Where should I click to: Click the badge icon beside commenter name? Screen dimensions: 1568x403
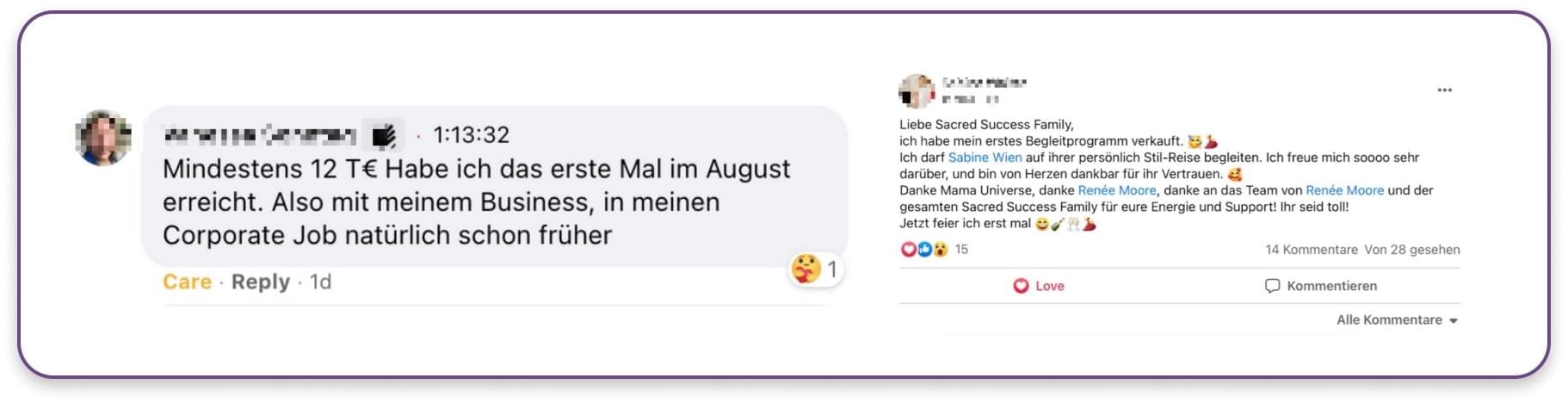click(383, 135)
